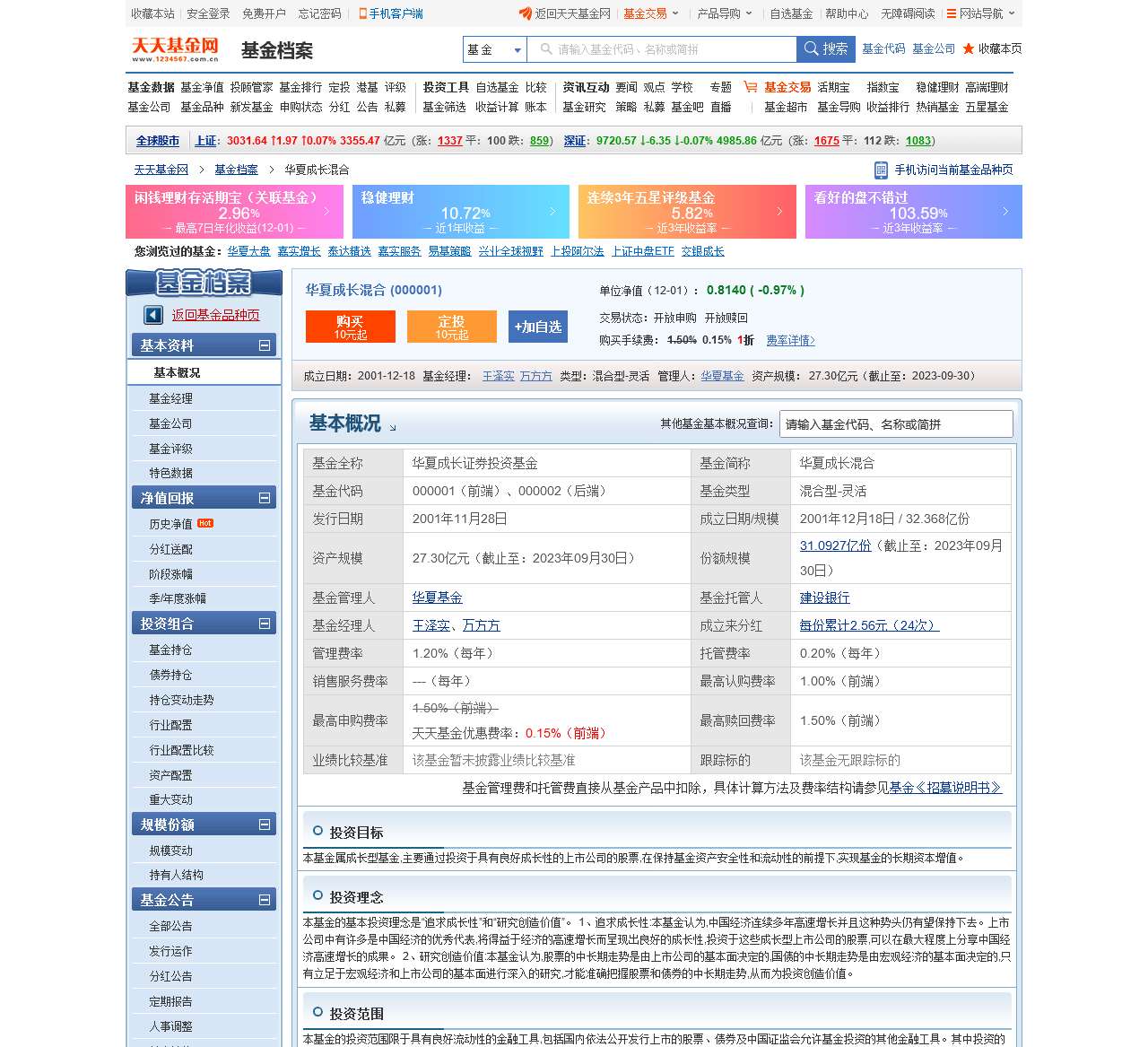Expand the 基金交易 top menu

[x=651, y=13]
